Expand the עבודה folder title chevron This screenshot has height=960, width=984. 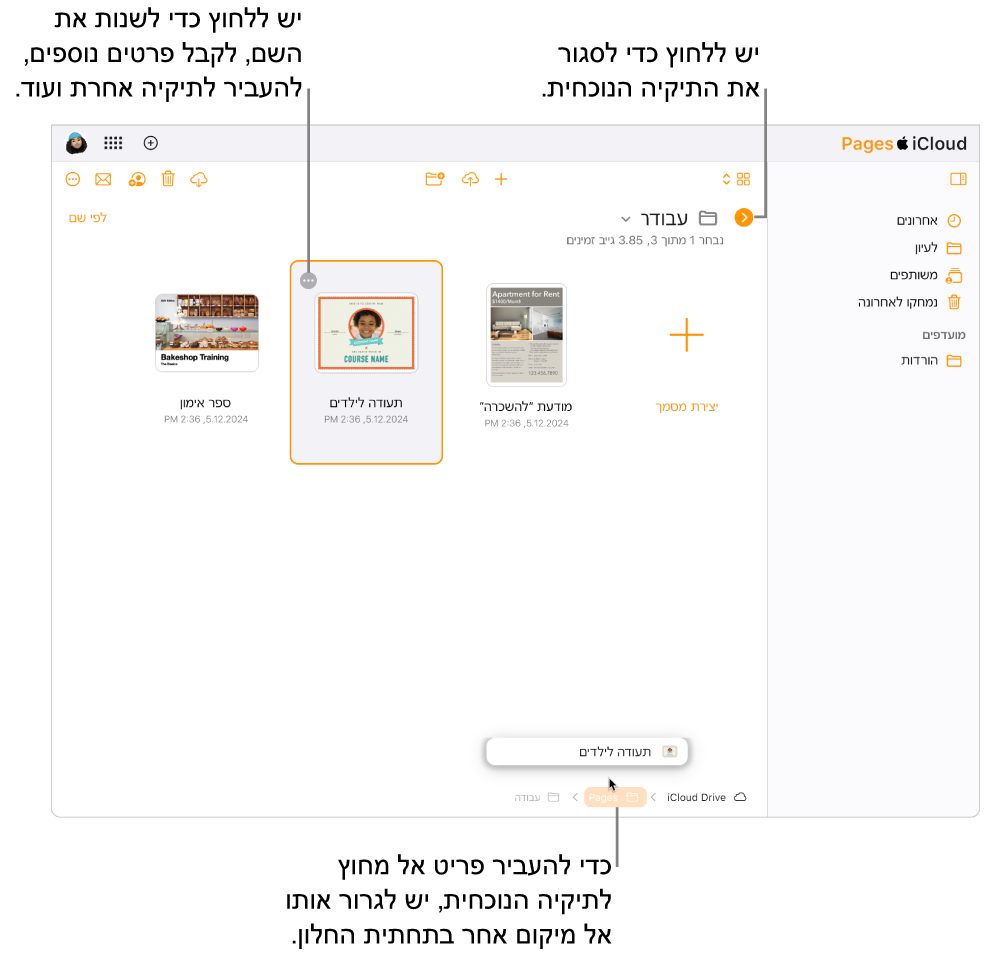point(625,219)
